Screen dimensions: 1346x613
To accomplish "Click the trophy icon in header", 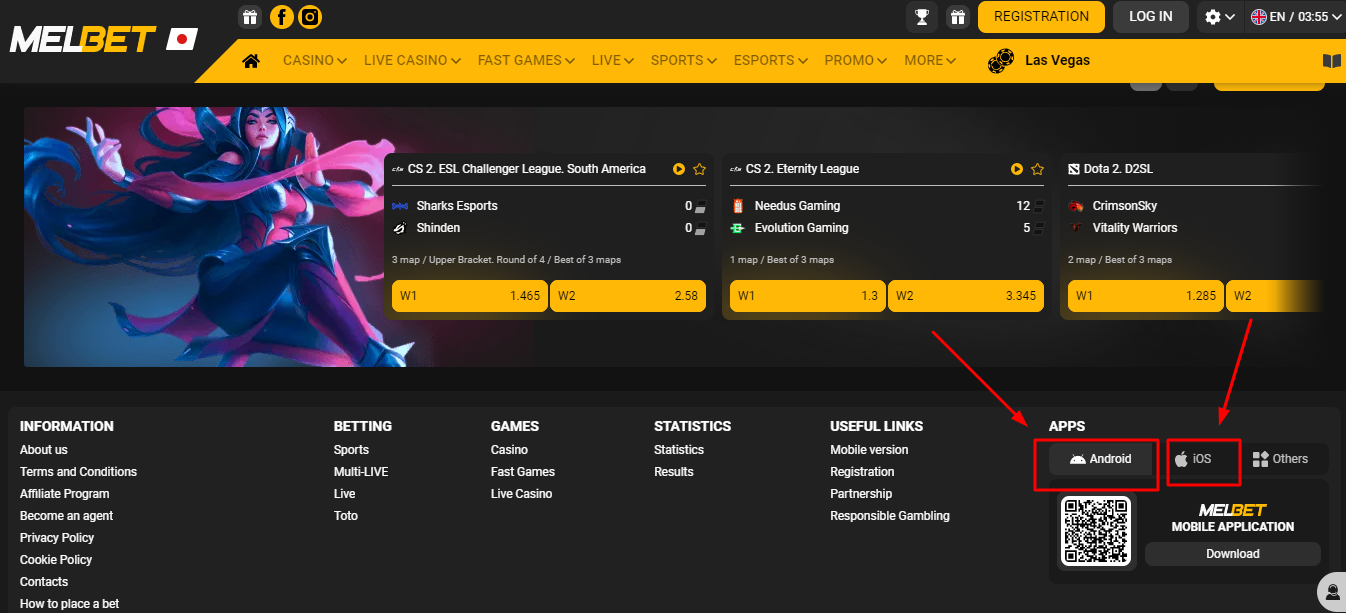I will [920, 17].
